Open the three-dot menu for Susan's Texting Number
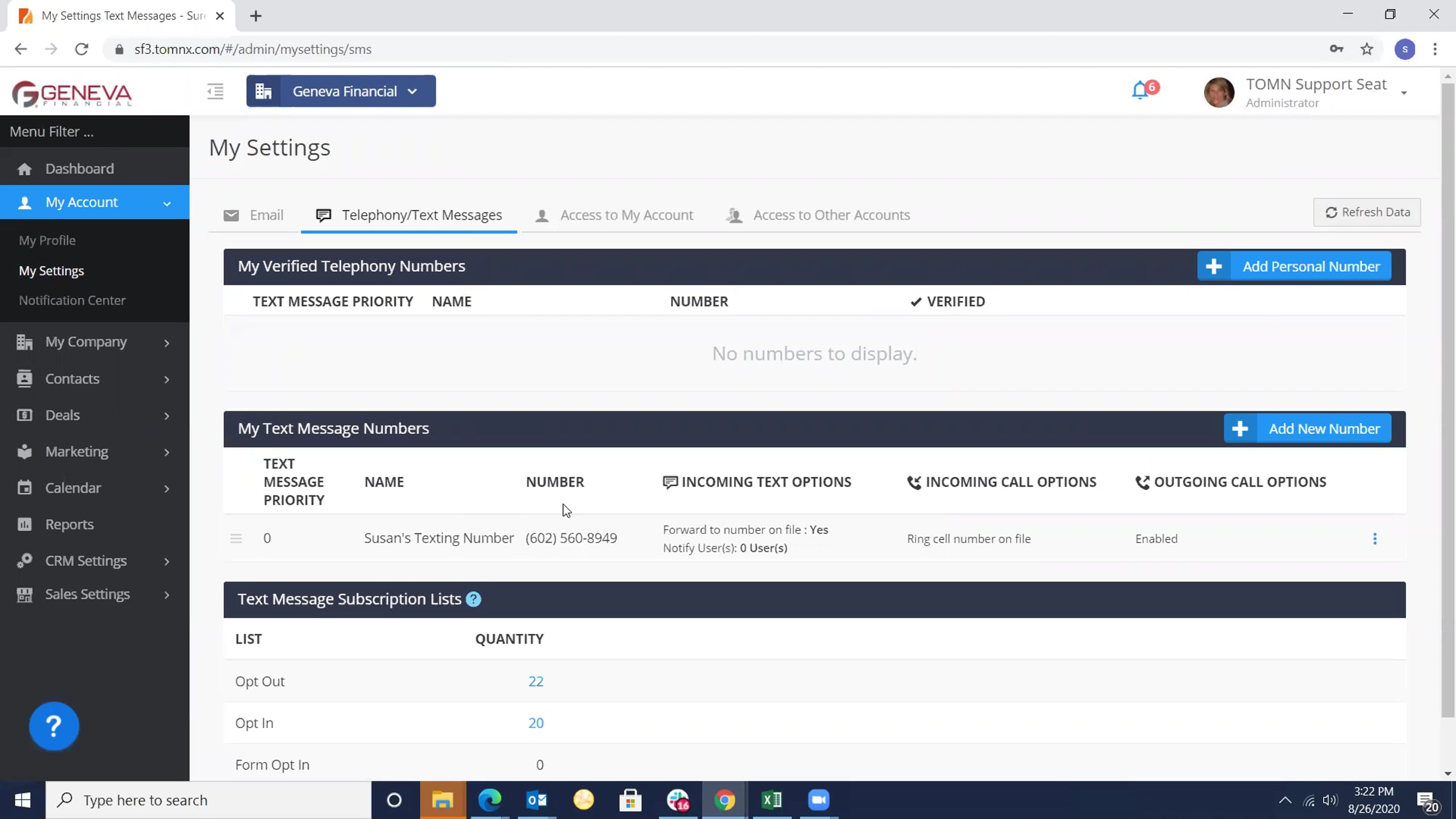Viewport: 1456px width, 819px height. click(1375, 539)
